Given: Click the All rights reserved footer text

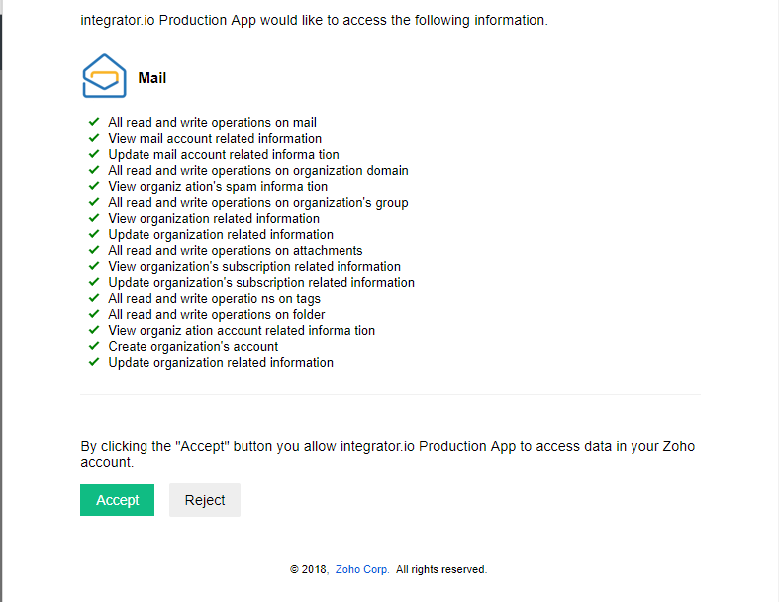Looking at the screenshot, I should coord(441,569).
